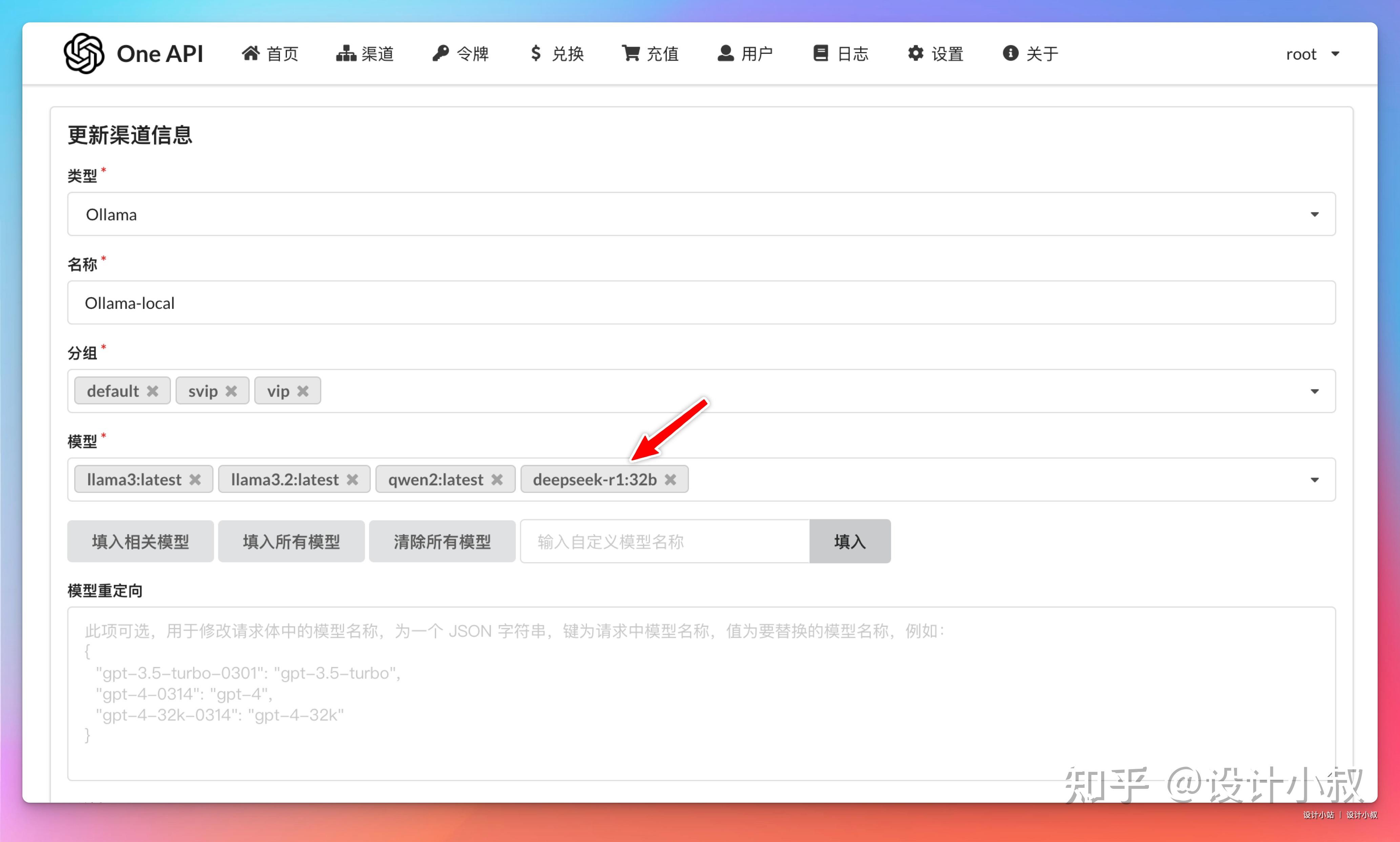
Task: Click the dollar icon for 兑换
Action: (x=536, y=53)
